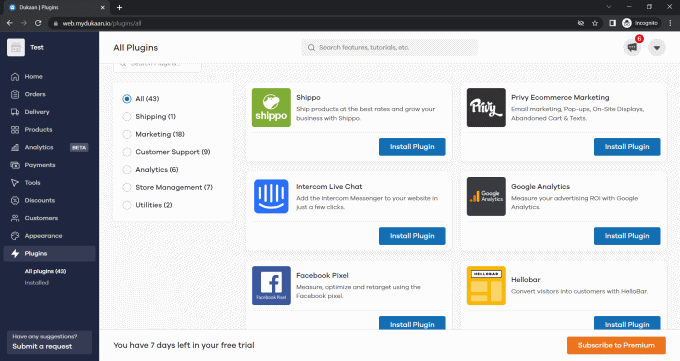Open Chrome tab search dropdown
The image size is (680, 361).
coord(609,7)
